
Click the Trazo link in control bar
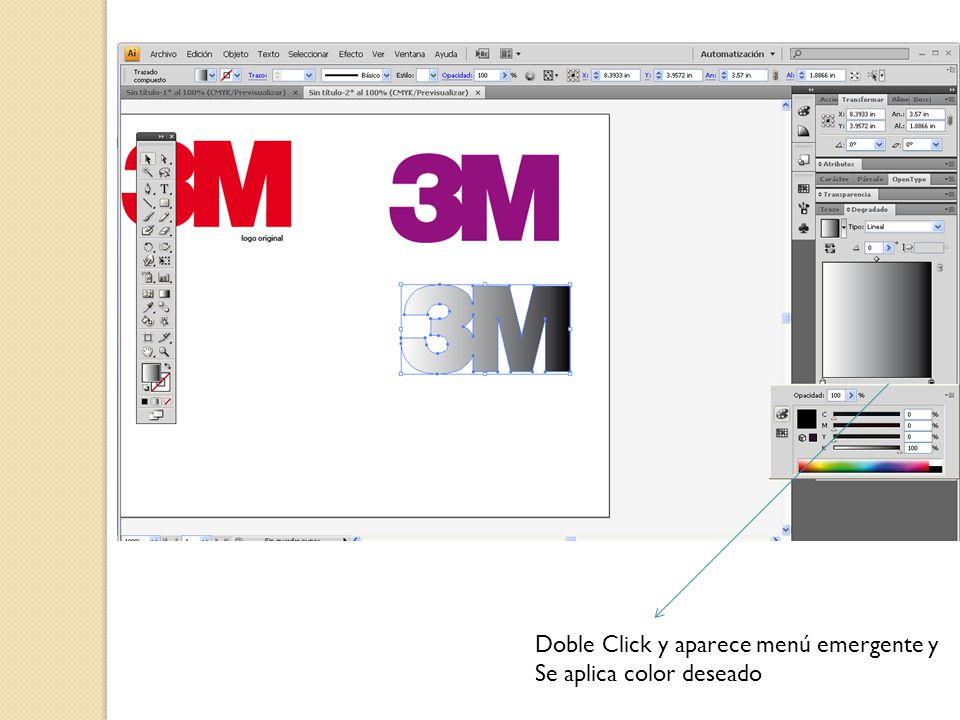coord(257,75)
